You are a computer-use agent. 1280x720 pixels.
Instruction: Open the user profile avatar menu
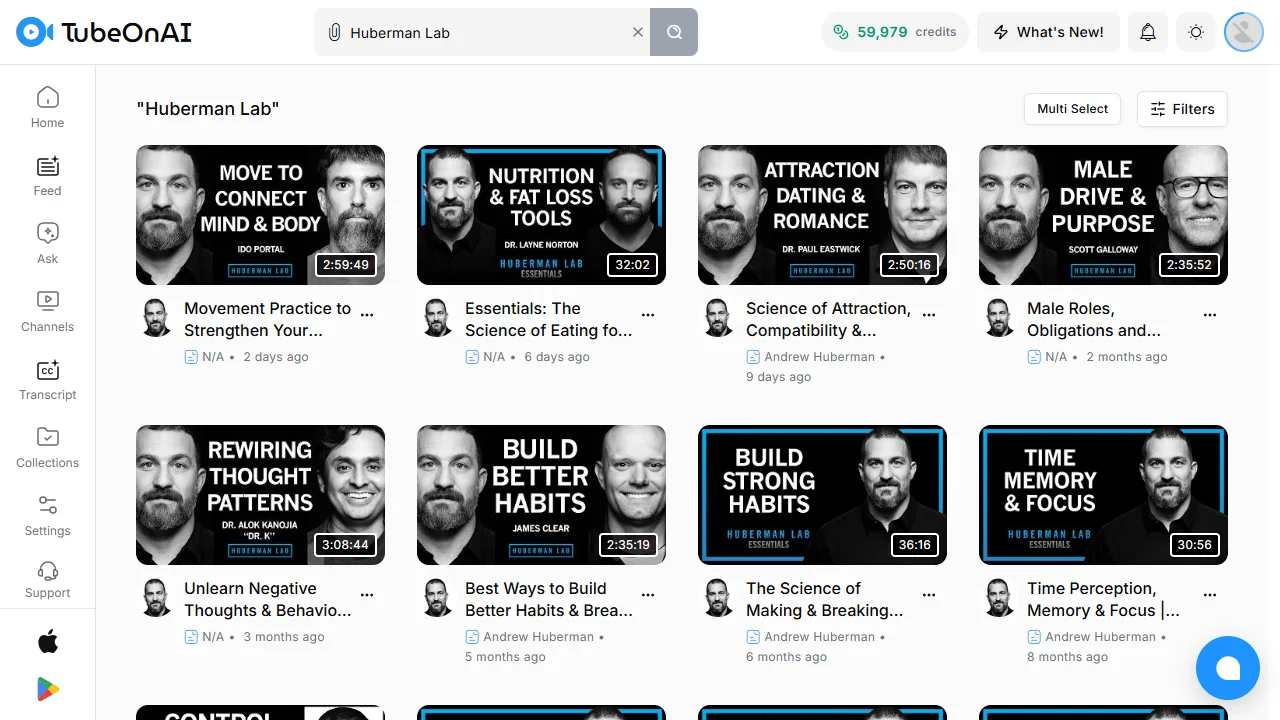click(1244, 32)
